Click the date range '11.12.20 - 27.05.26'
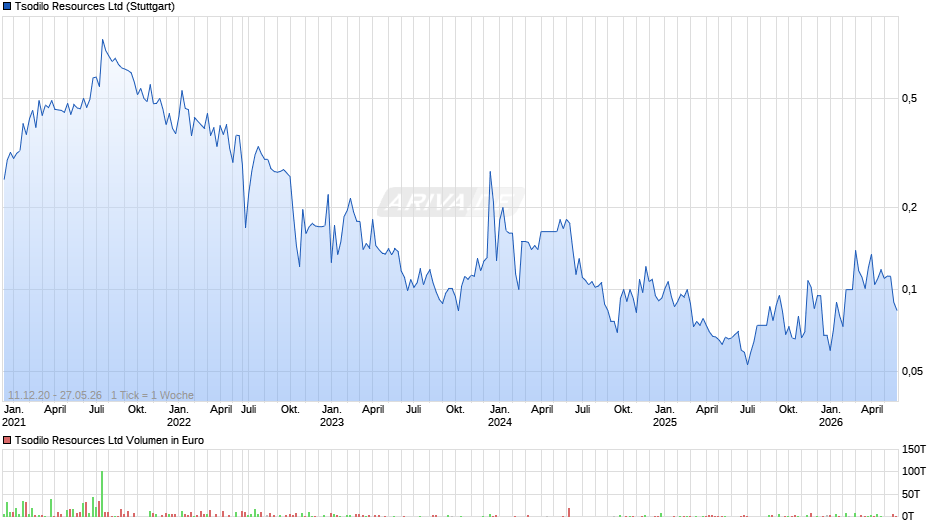The height and width of the screenshot is (526, 940). (x=55, y=395)
